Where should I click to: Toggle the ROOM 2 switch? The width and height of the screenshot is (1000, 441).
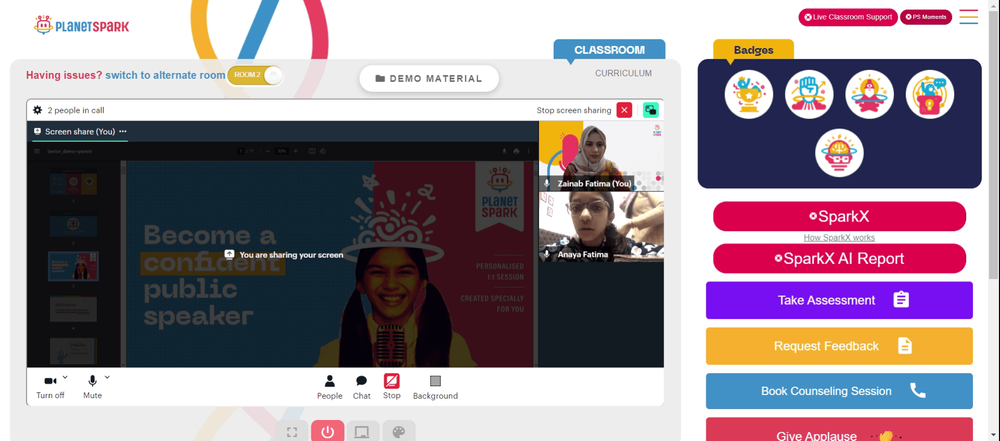255,75
